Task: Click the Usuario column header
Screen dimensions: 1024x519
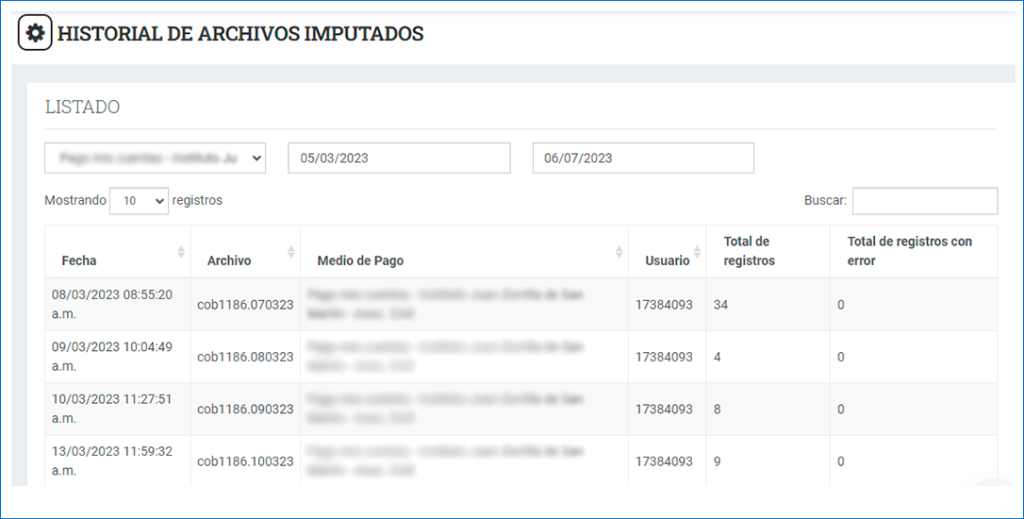Action: (x=667, y=260)
